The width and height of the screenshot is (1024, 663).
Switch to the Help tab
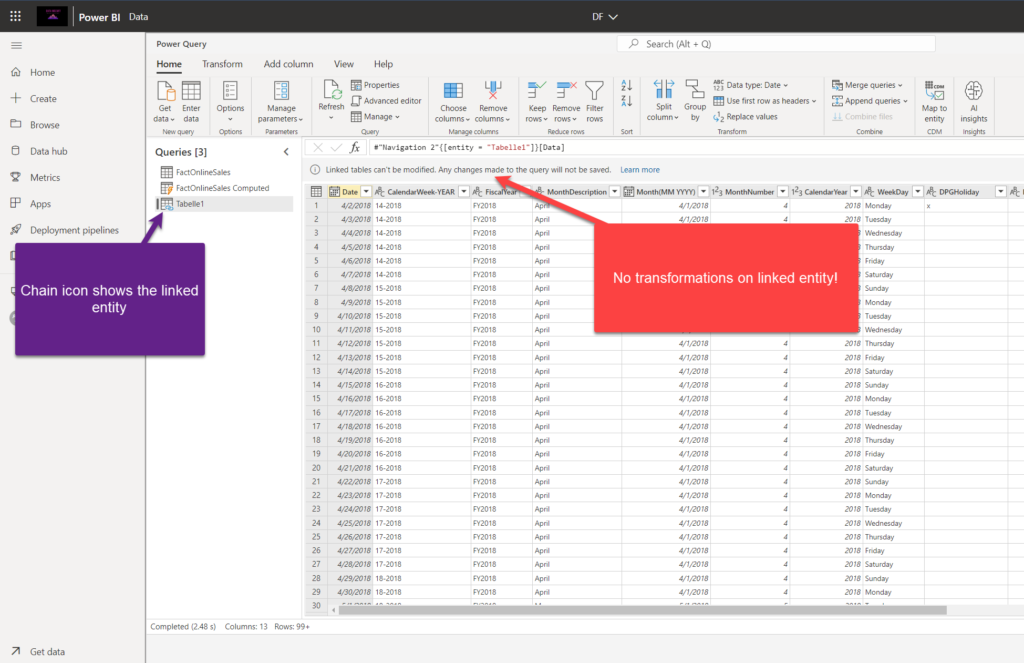pyautogui.click(x=383, y=64)
